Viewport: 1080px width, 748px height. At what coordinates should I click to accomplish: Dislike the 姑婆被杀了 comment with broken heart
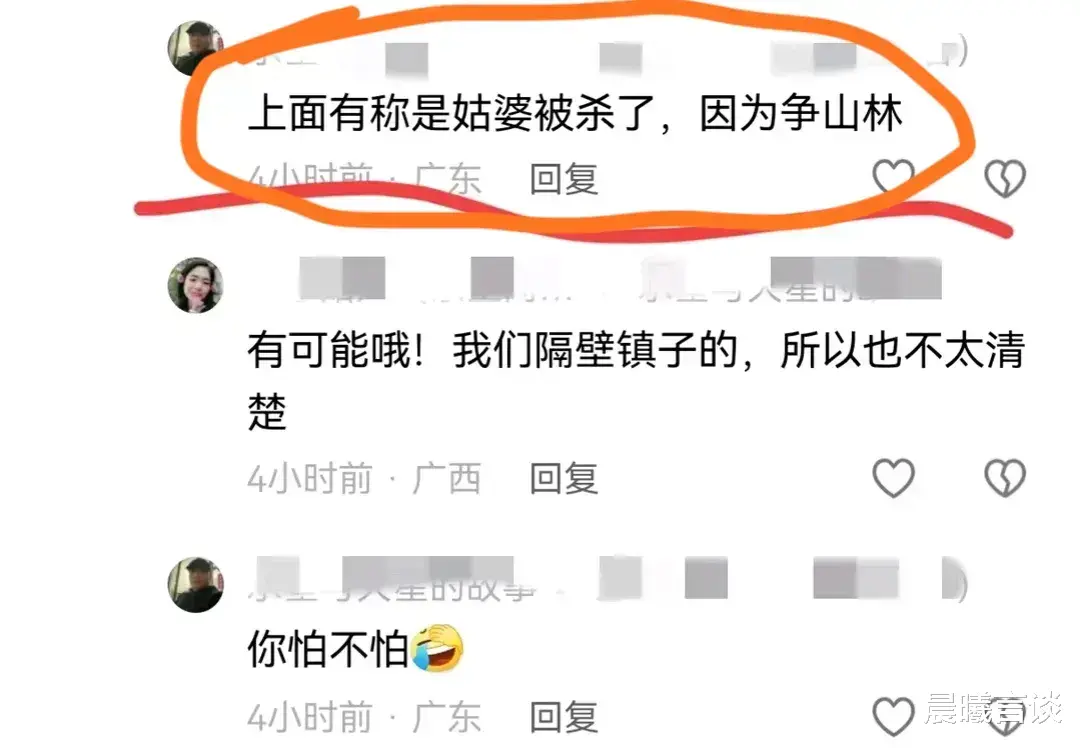1005,178
